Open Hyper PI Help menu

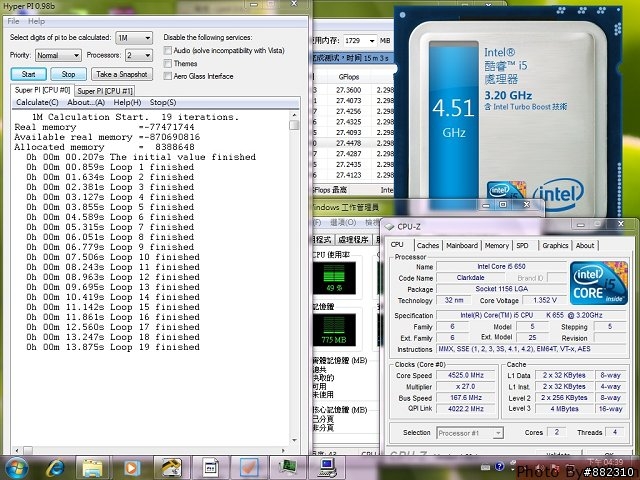[36, 21]
